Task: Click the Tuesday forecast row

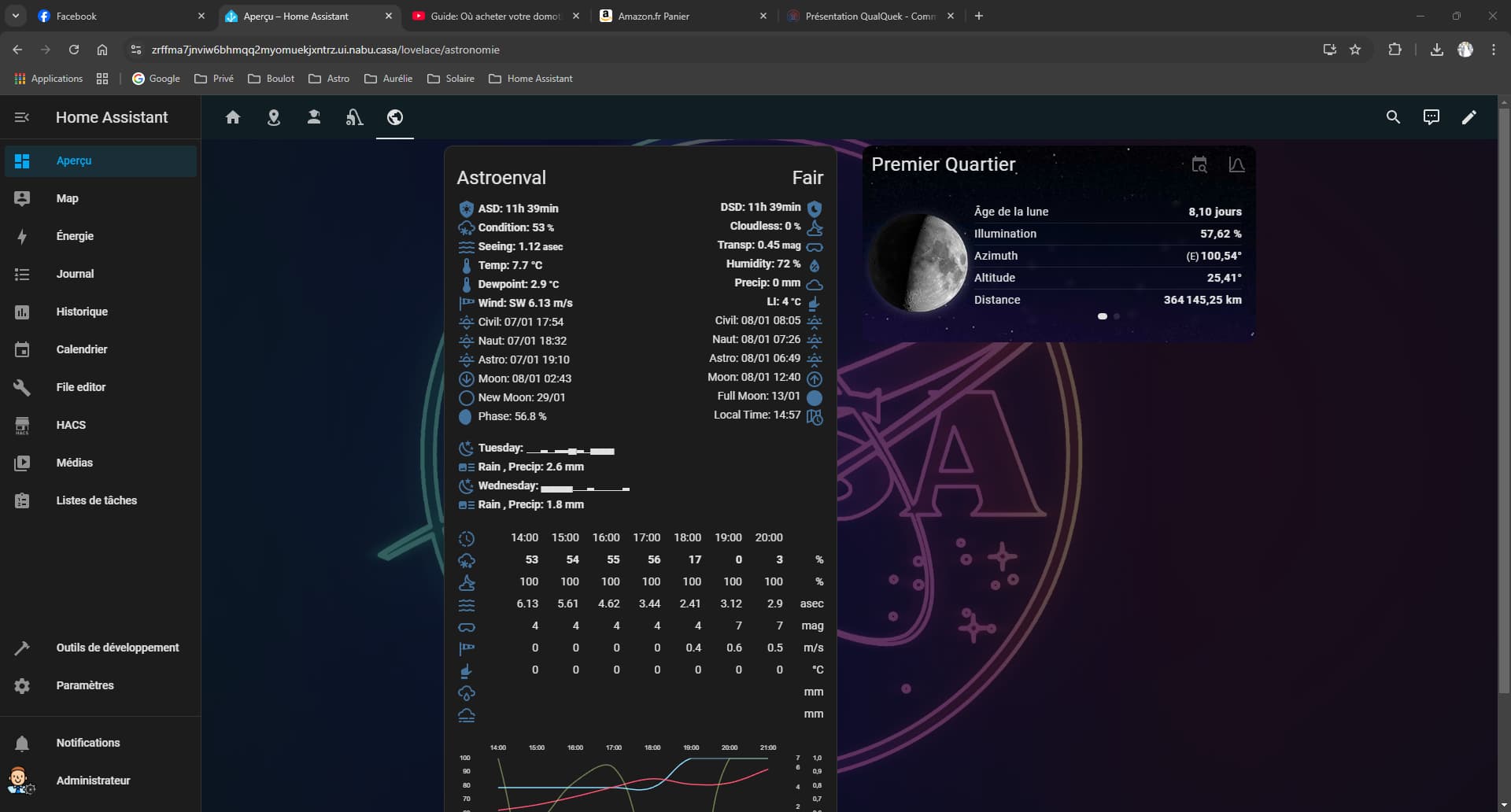Action: point(536,448)
